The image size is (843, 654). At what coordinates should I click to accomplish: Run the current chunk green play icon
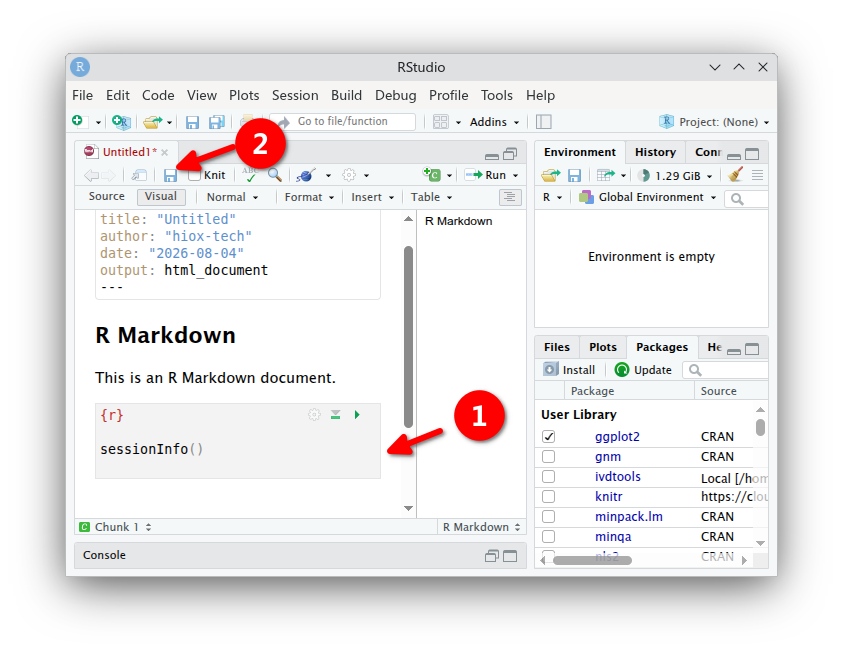[x=357, y=415]
